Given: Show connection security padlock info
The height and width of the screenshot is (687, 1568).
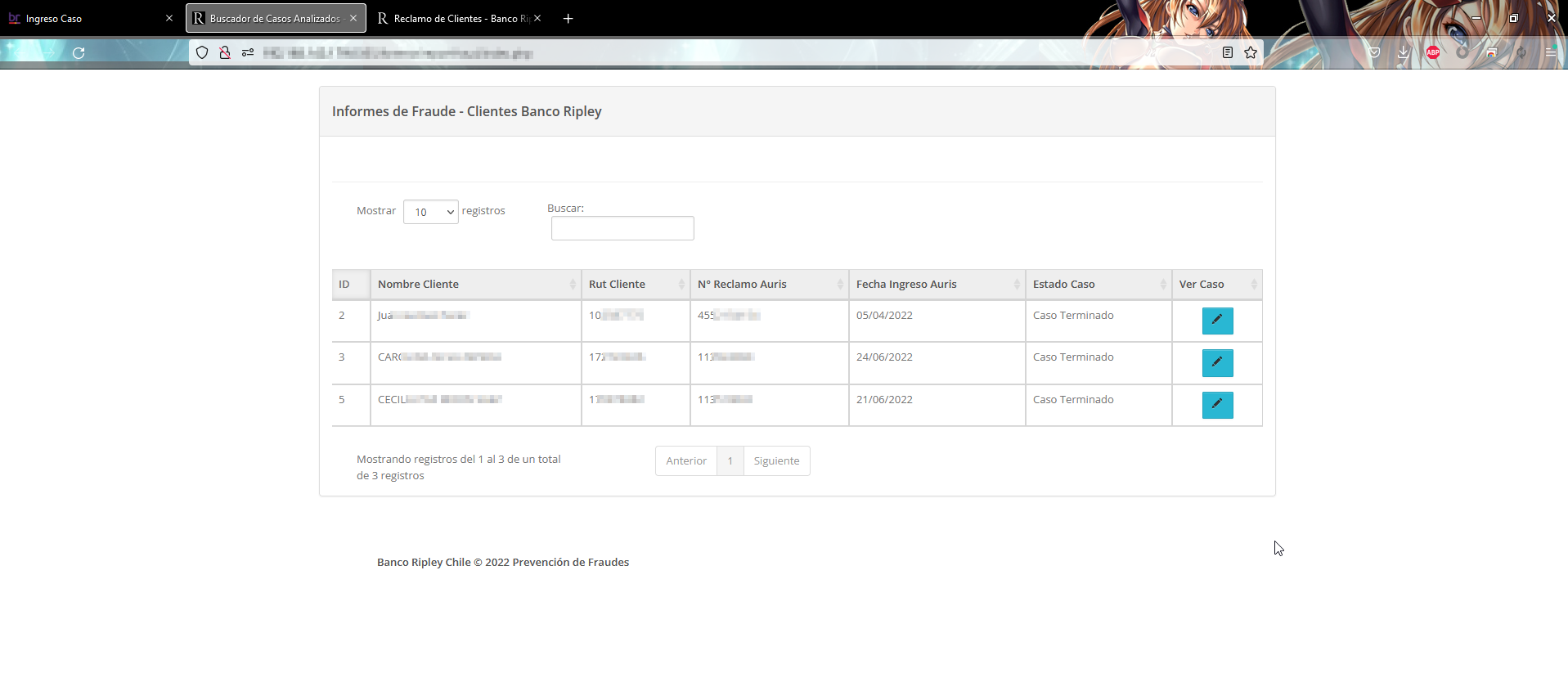Looking at the screenshot, I should tap(224, 53).
